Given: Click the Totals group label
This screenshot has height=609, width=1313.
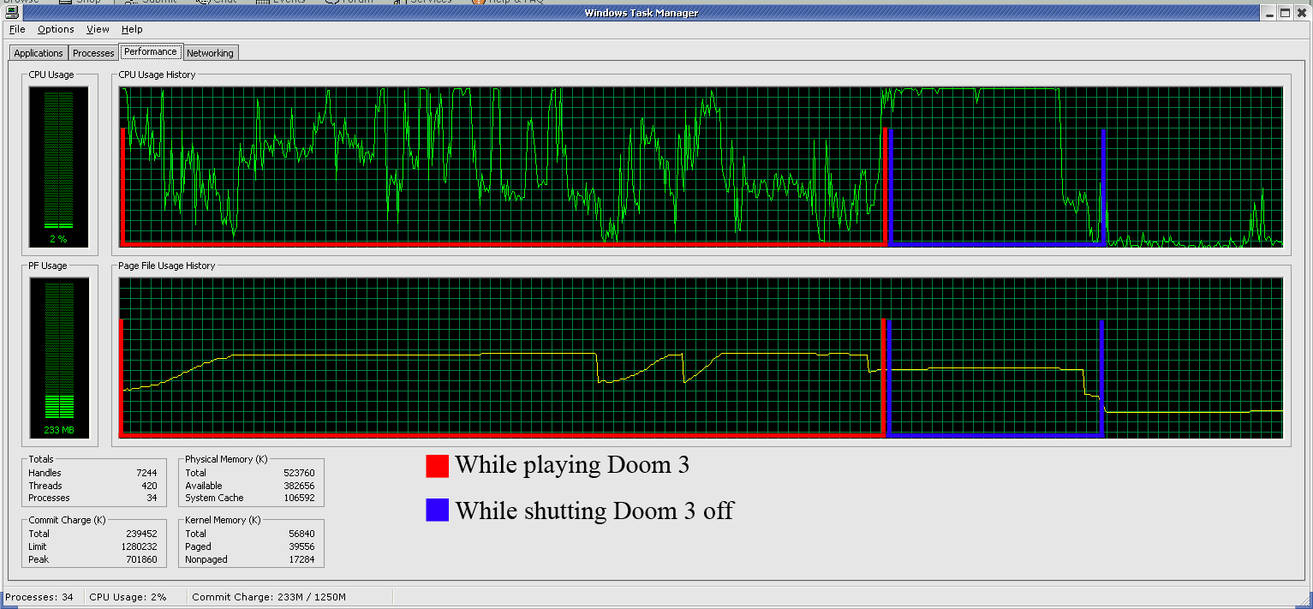Looking at the screenshot, I should 42,459.
